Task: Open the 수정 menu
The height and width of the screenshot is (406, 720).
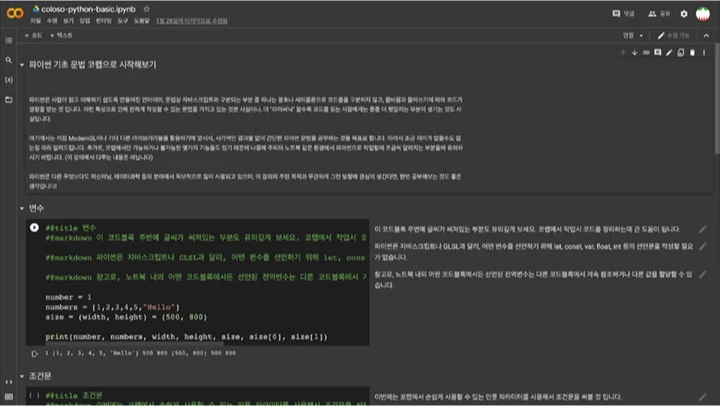Action: pos(52,21)
